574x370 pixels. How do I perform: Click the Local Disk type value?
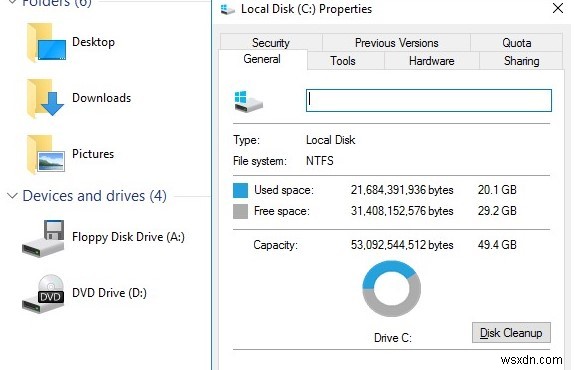[x=331, y=140]
